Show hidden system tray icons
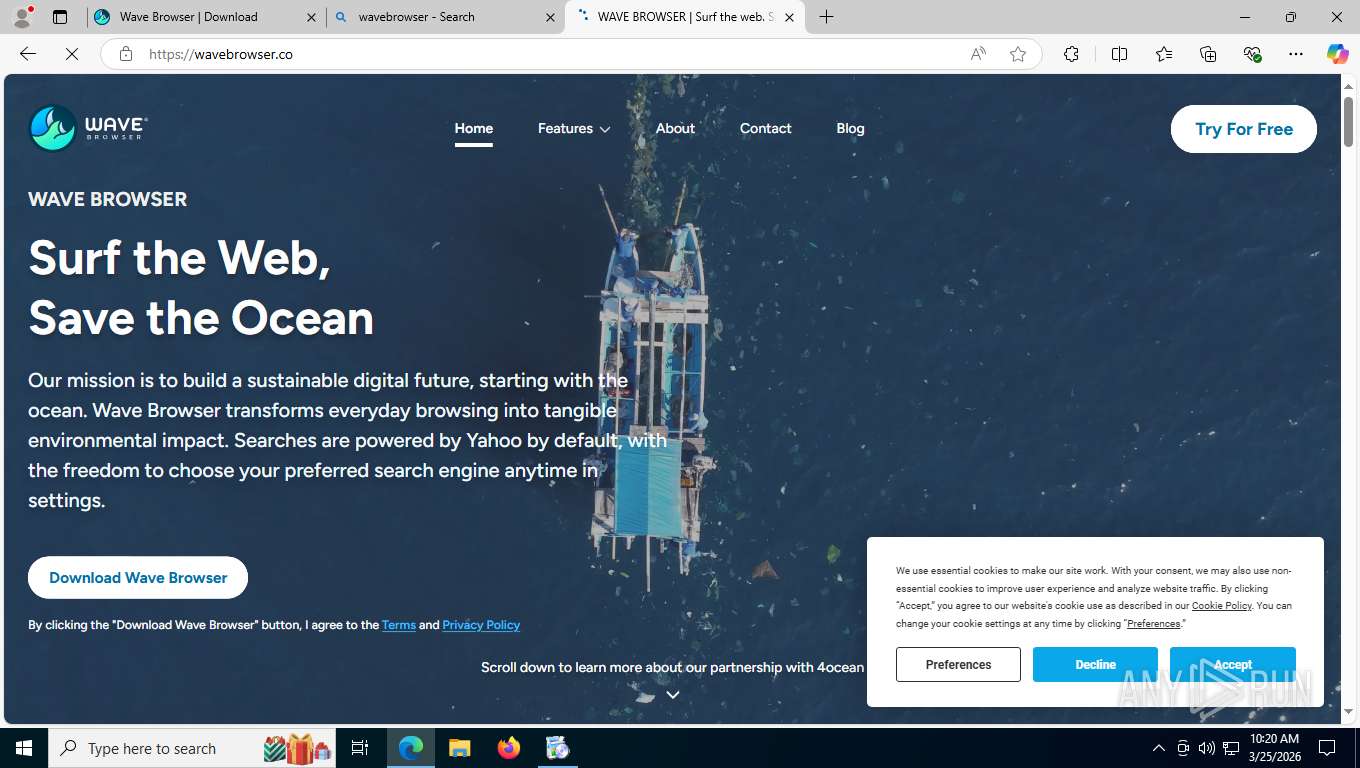Image resolution: width=1360 pixels, height=768 pixels. [1159, 748]
